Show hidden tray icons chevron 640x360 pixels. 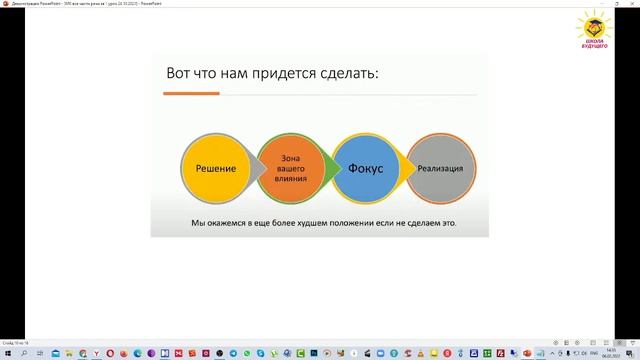click(x=552, y=353)
